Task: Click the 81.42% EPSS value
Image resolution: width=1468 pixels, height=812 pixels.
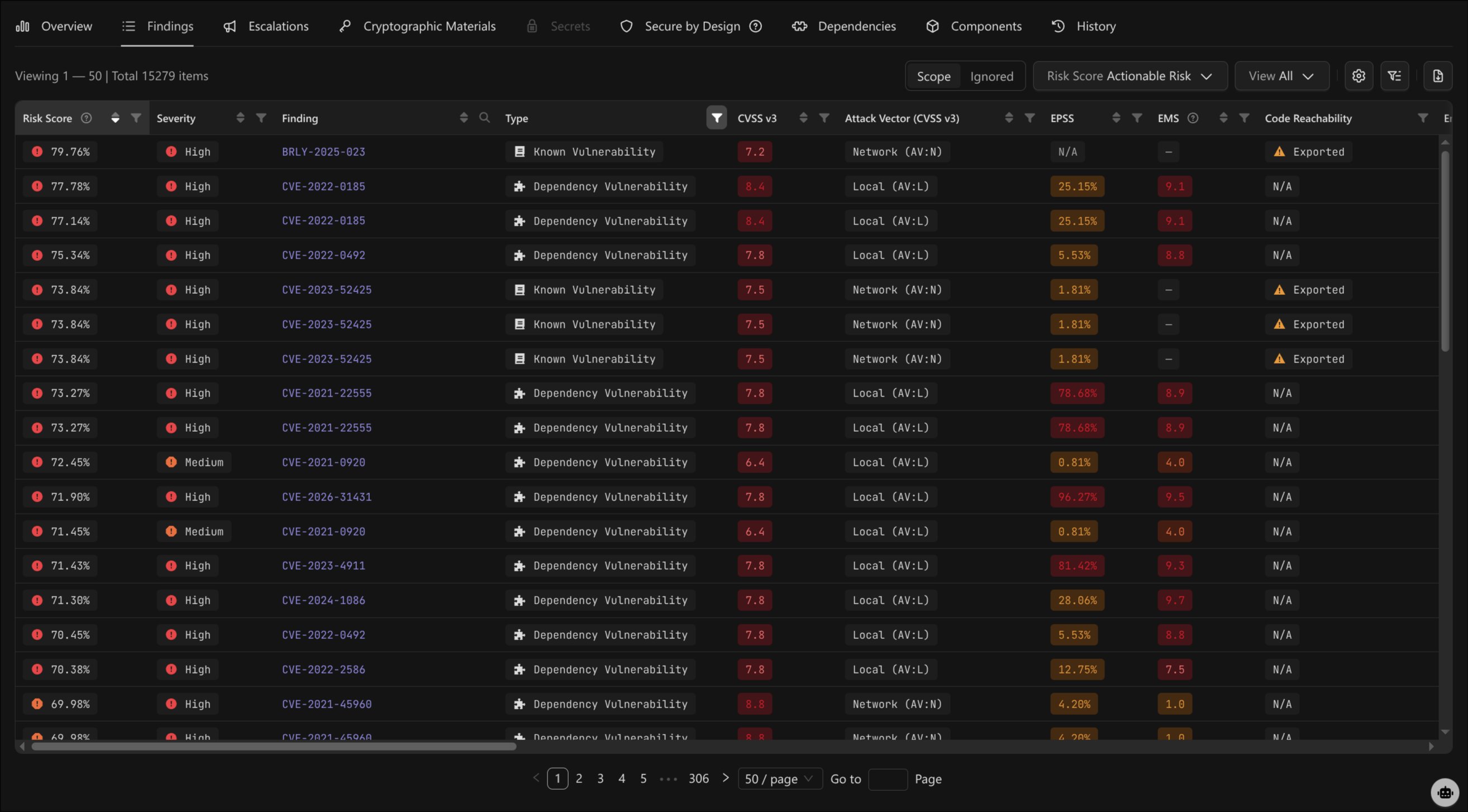Action: pos(1077,566)
